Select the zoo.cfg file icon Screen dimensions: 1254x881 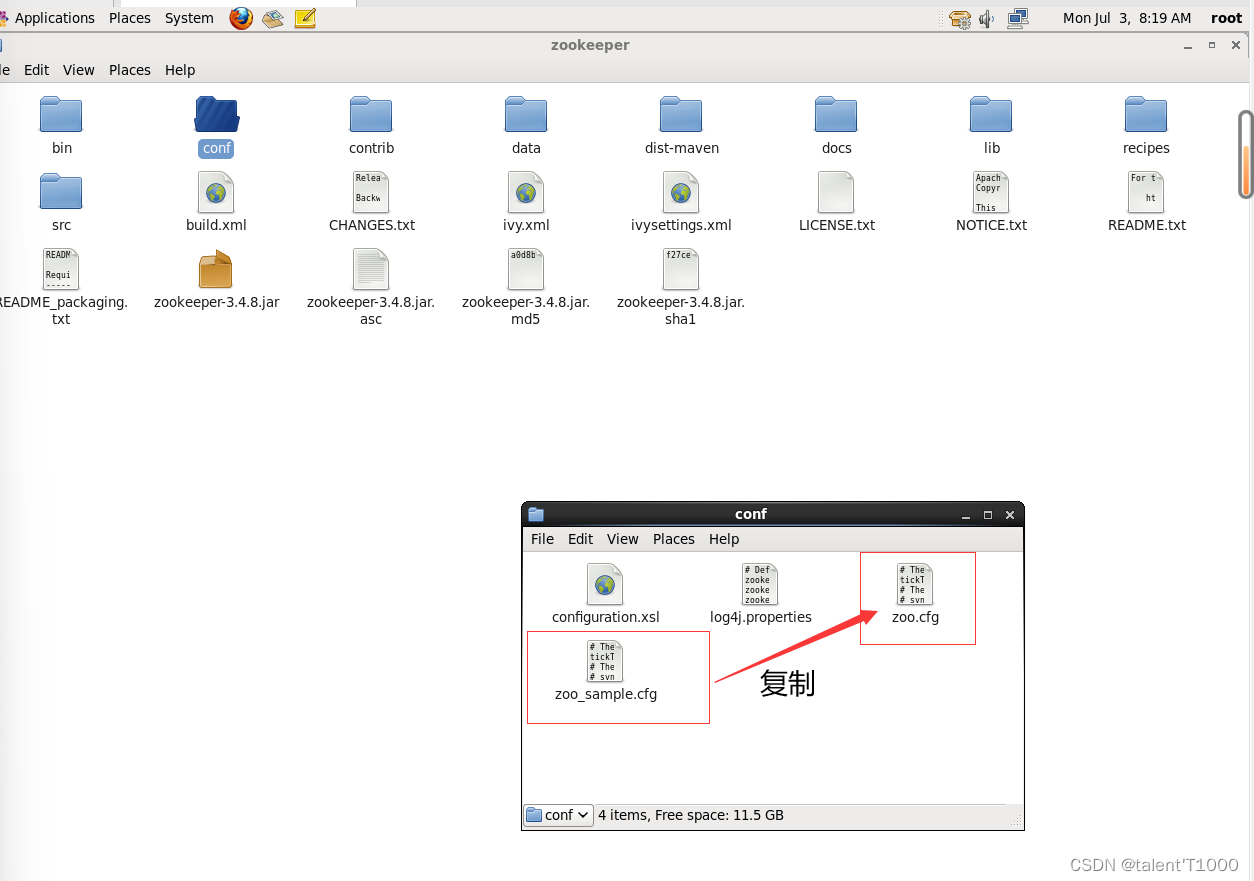click(x=915, y=584)
